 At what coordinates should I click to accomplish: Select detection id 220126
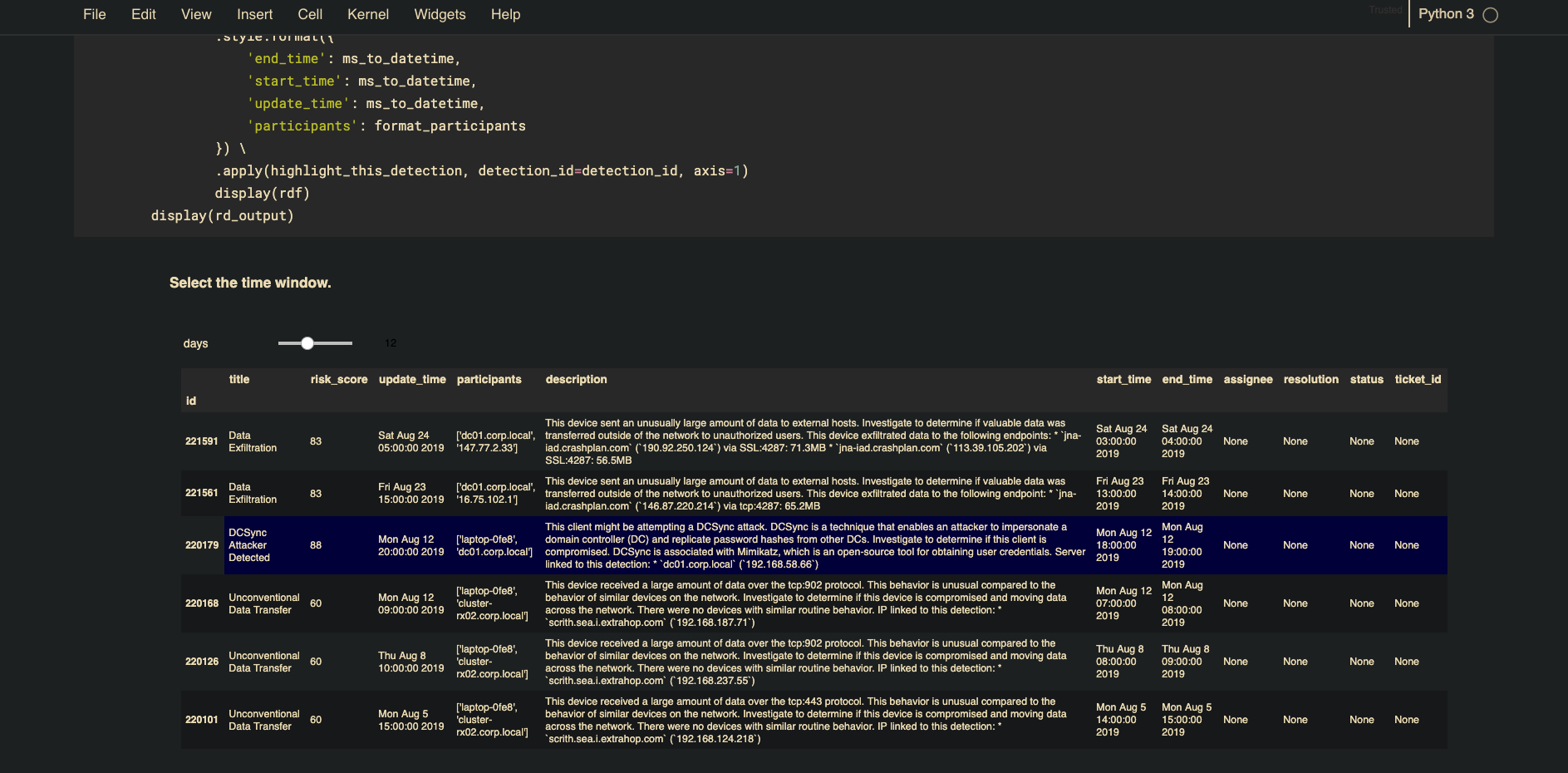(202, 662)
